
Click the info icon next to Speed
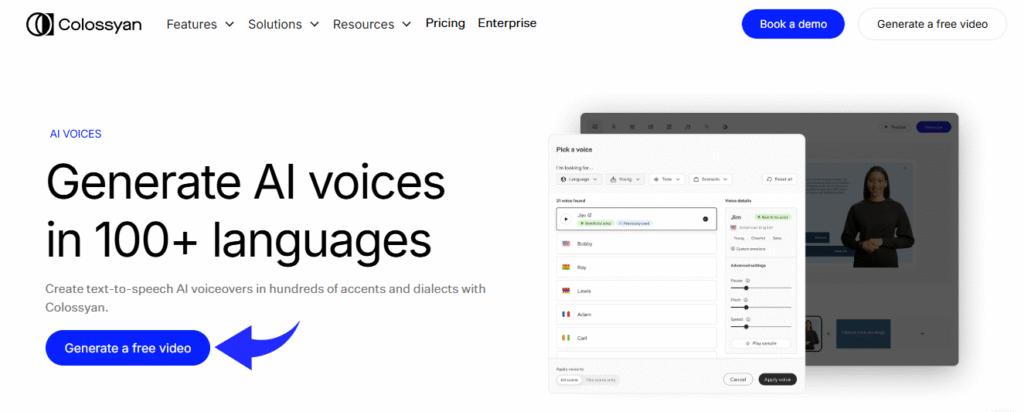pyautogui.click(x=748, y=319)
